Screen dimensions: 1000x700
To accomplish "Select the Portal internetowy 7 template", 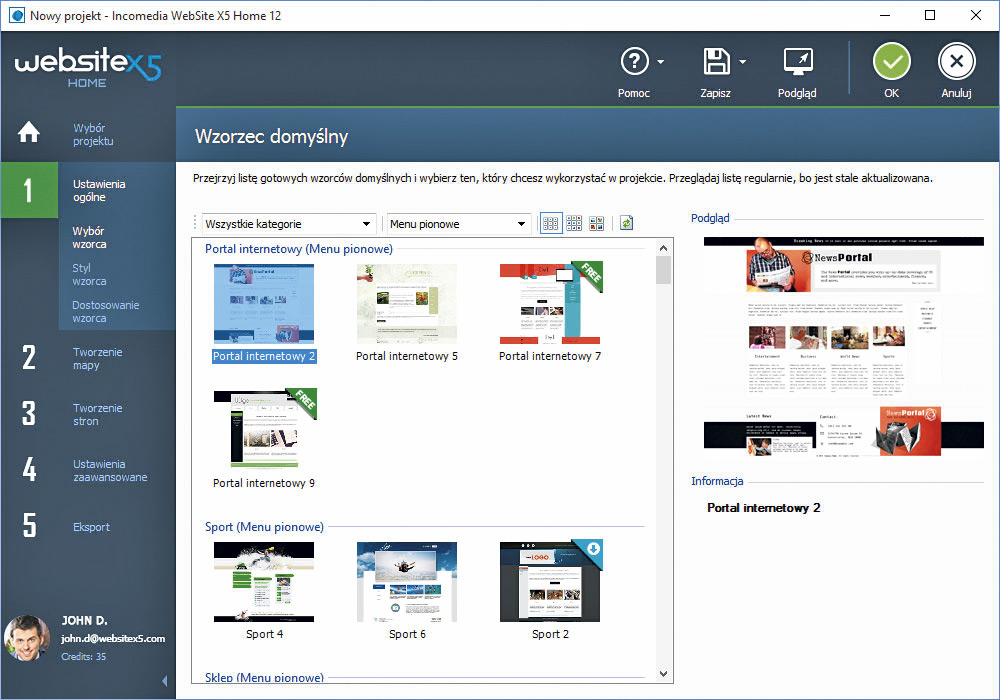I will (550, 305).
